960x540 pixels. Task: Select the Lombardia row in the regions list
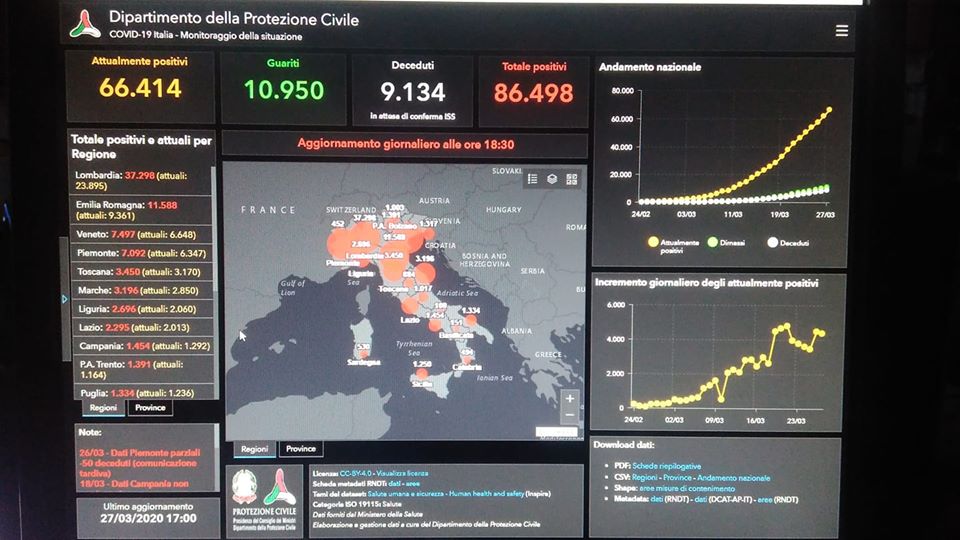(142, 180)
